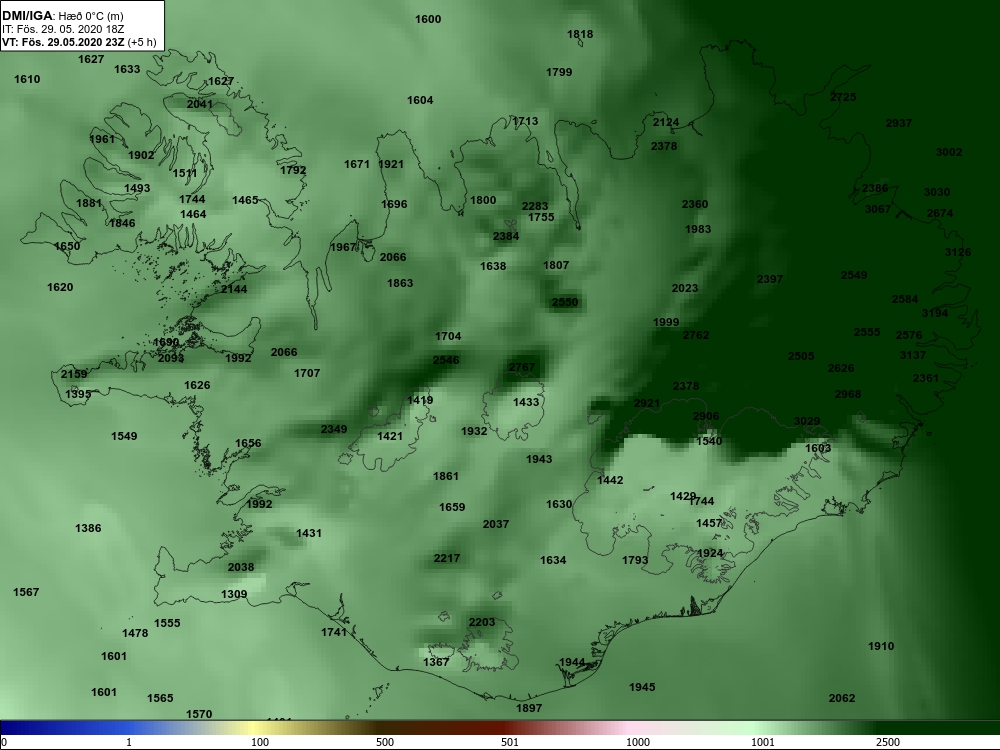The height and width of the screenshot is (750, 1000).
Task: Click the legend label '2500'
Action: tap(888, 742)
